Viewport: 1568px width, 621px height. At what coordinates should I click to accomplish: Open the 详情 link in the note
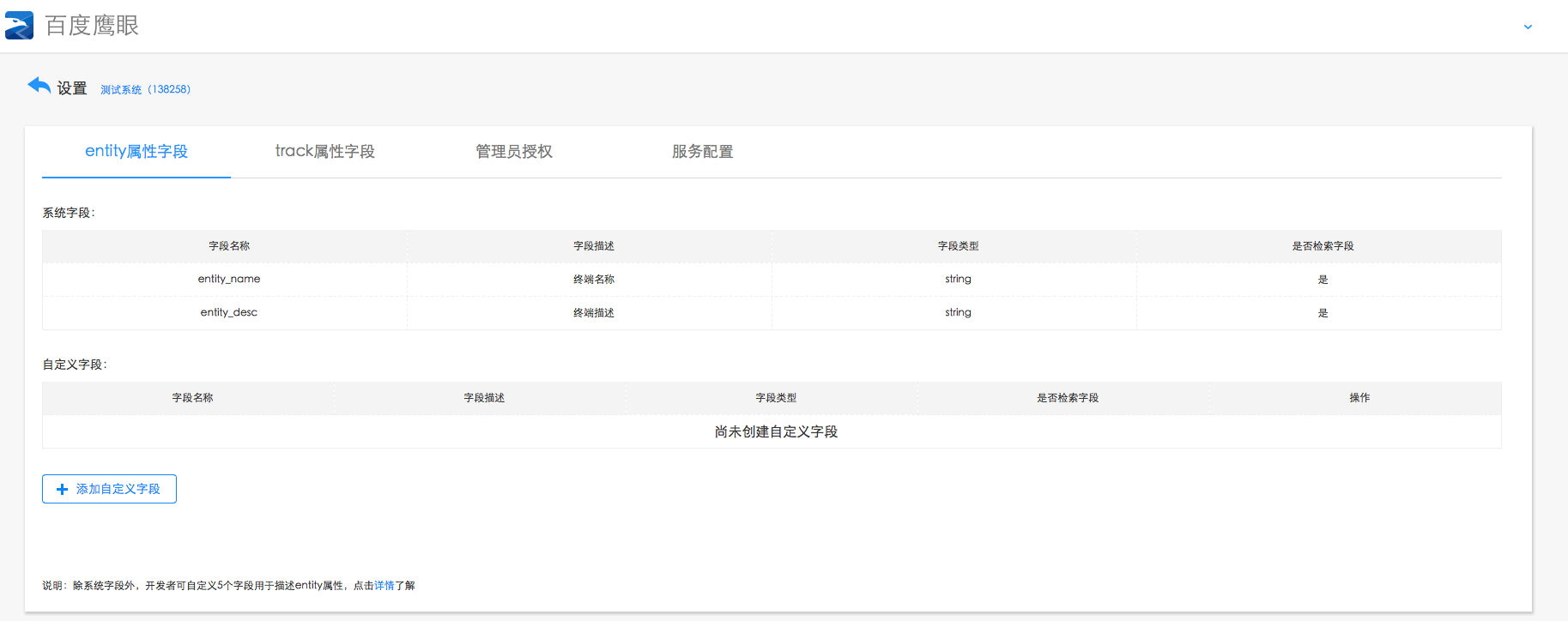[x=384, y=586]
